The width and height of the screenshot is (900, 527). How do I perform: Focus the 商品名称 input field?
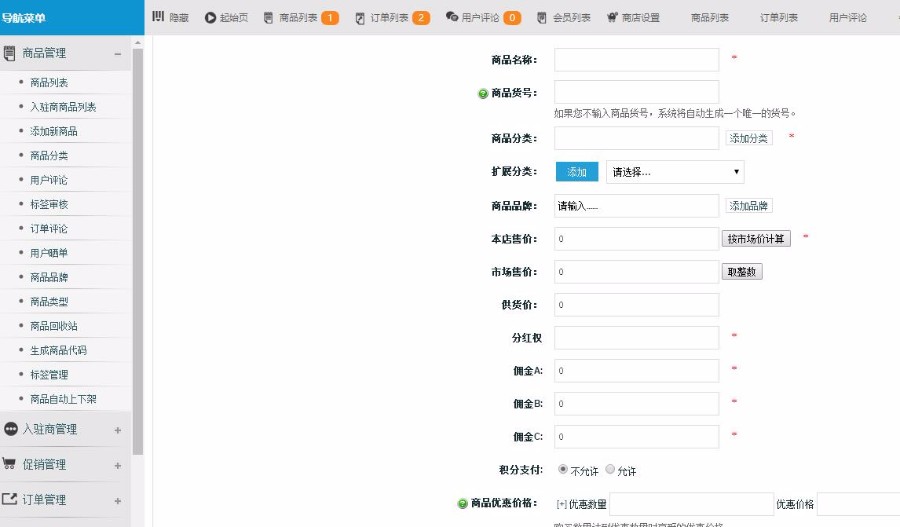click(x=636, y=60)
